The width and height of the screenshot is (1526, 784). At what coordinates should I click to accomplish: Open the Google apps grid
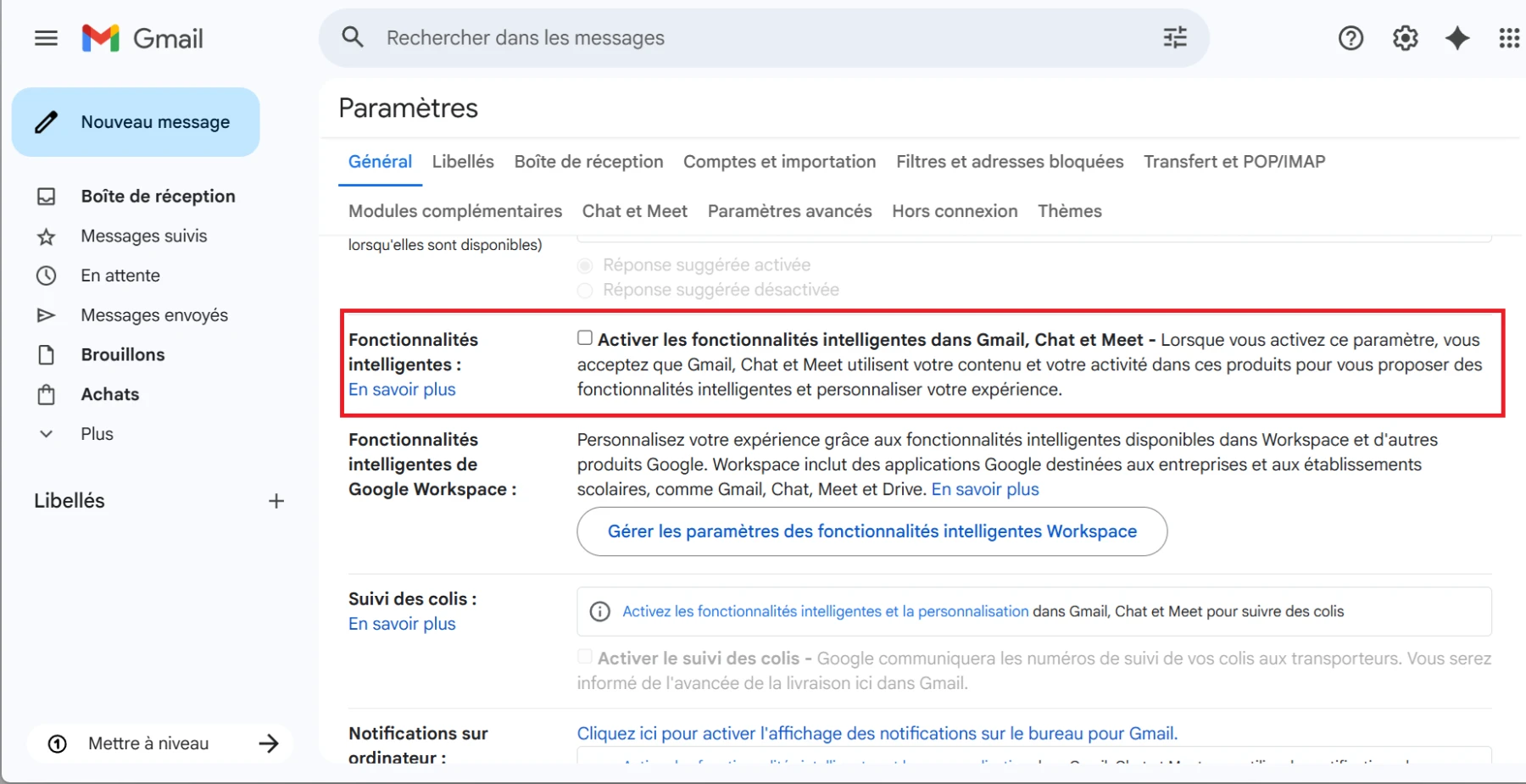tap(1510, 37)
